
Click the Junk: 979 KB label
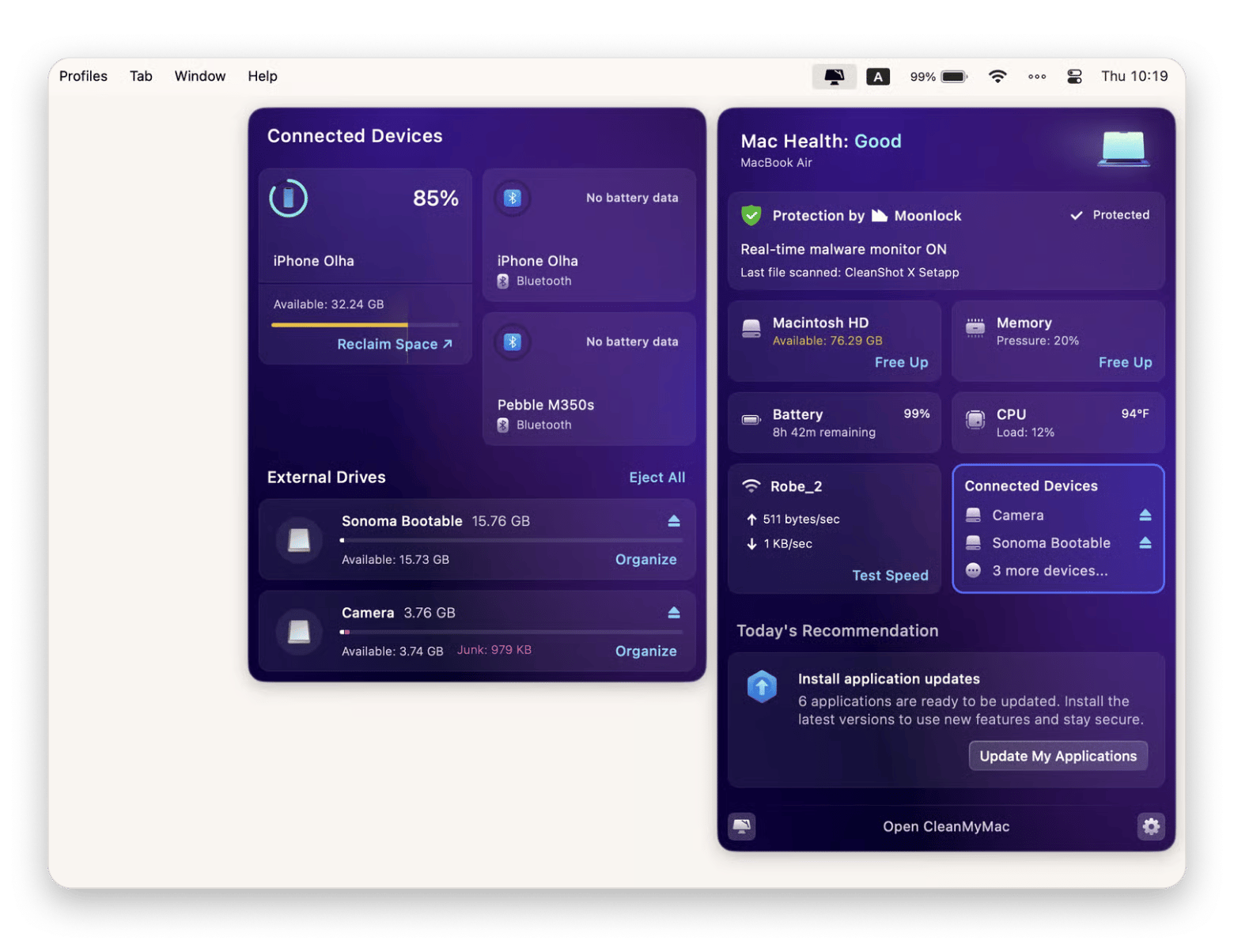tap(494, 650)
